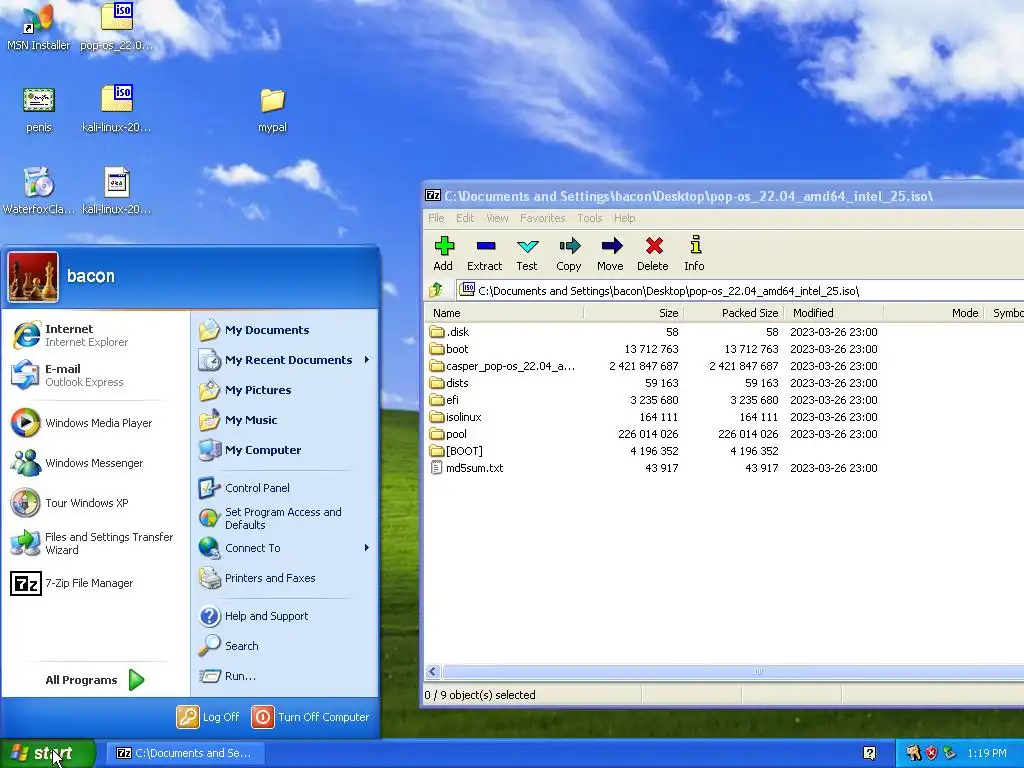Image resolution: width=1024 pixels, height=768 pixels.
Task: Click the help question mark taskbar icon
Action: click(869, 753)
